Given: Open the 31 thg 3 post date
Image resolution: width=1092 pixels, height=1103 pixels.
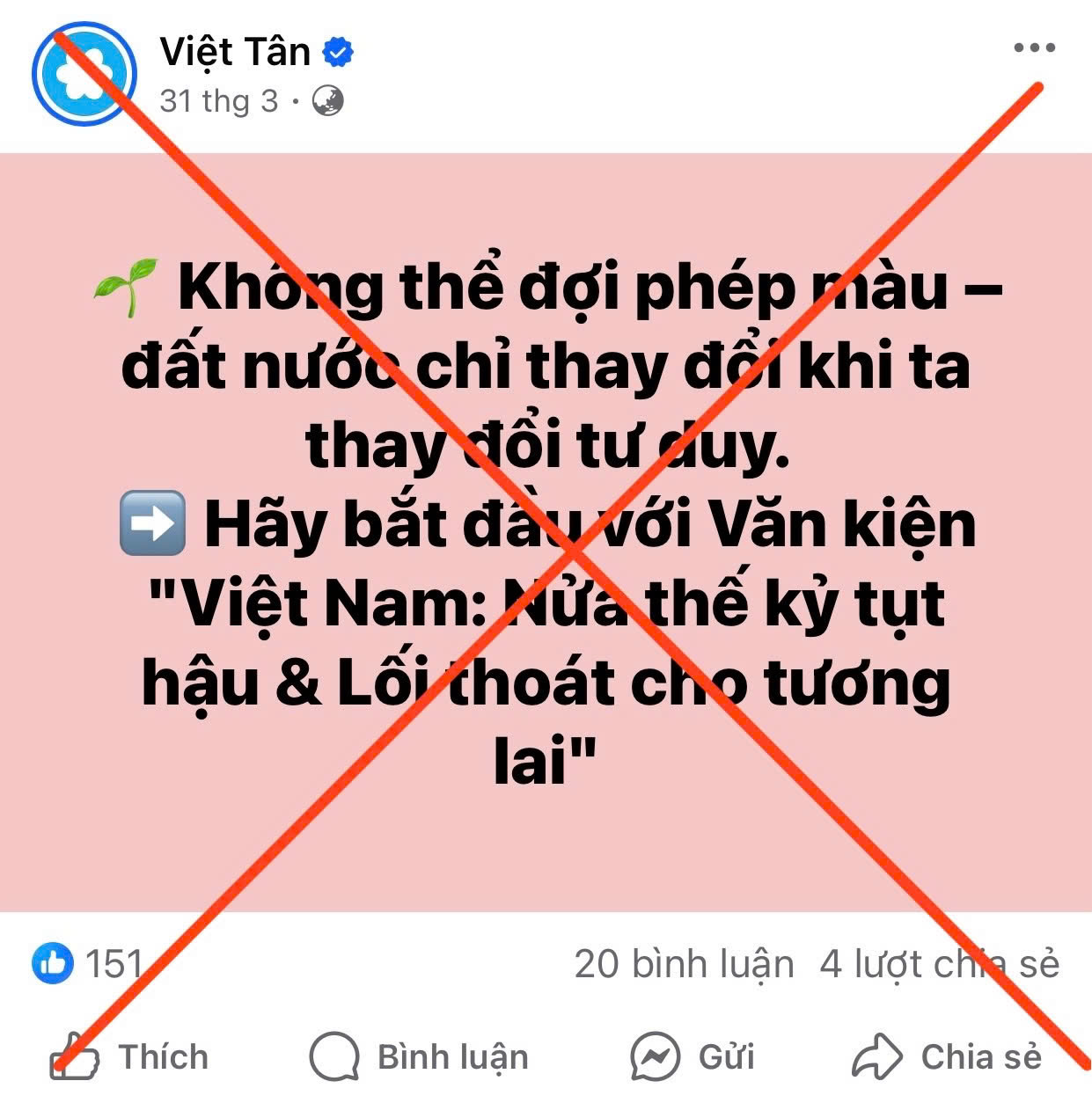Looking at the screenshot, I should pos(218,101).
